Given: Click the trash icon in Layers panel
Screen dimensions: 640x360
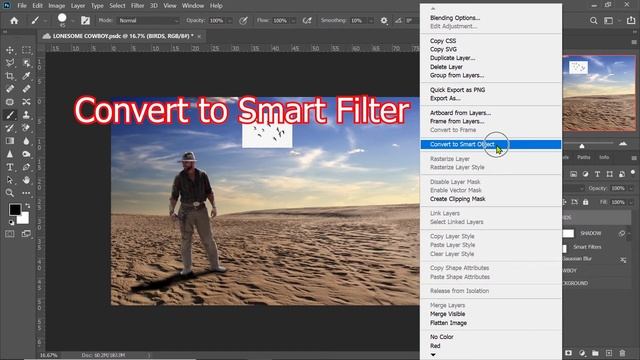Looking at the screenshot, I should (x=622, y=353).
